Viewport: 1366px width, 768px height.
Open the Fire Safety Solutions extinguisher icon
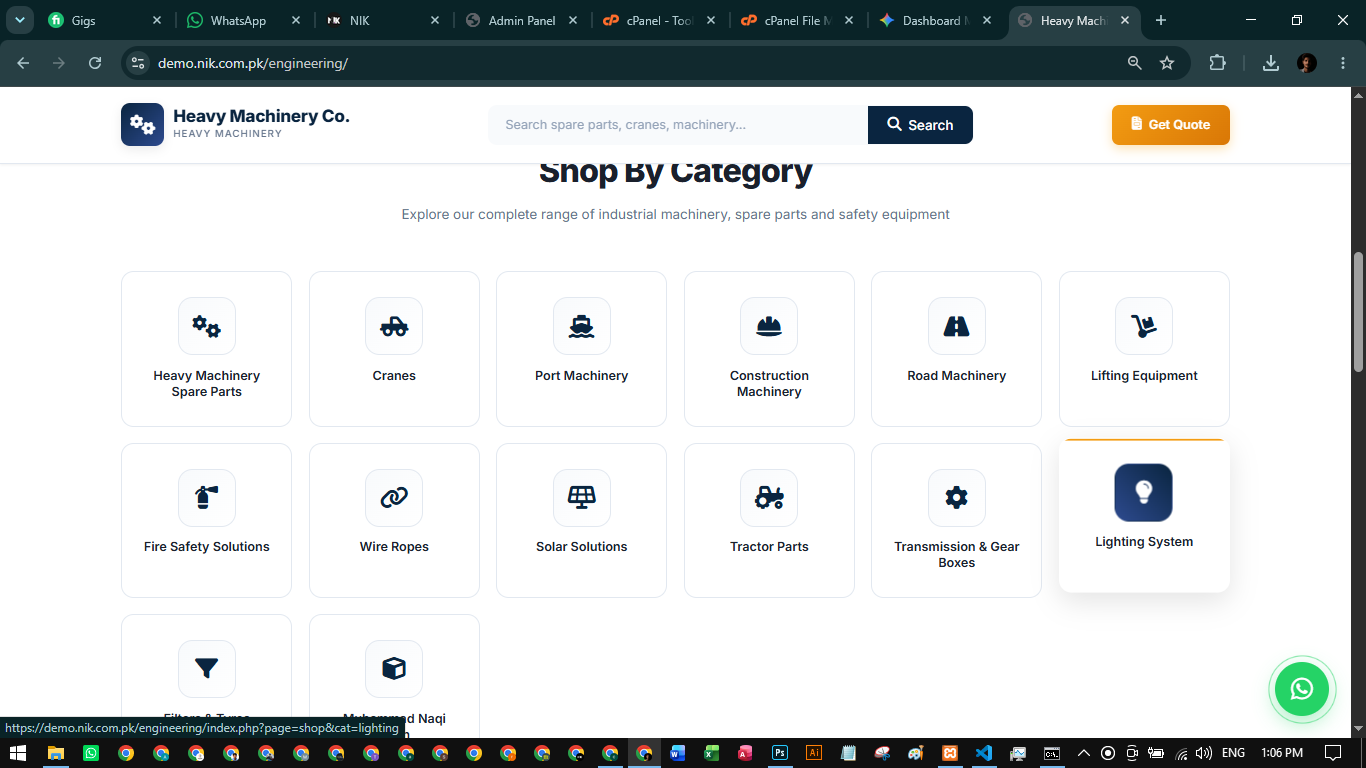tap(207, 497)
